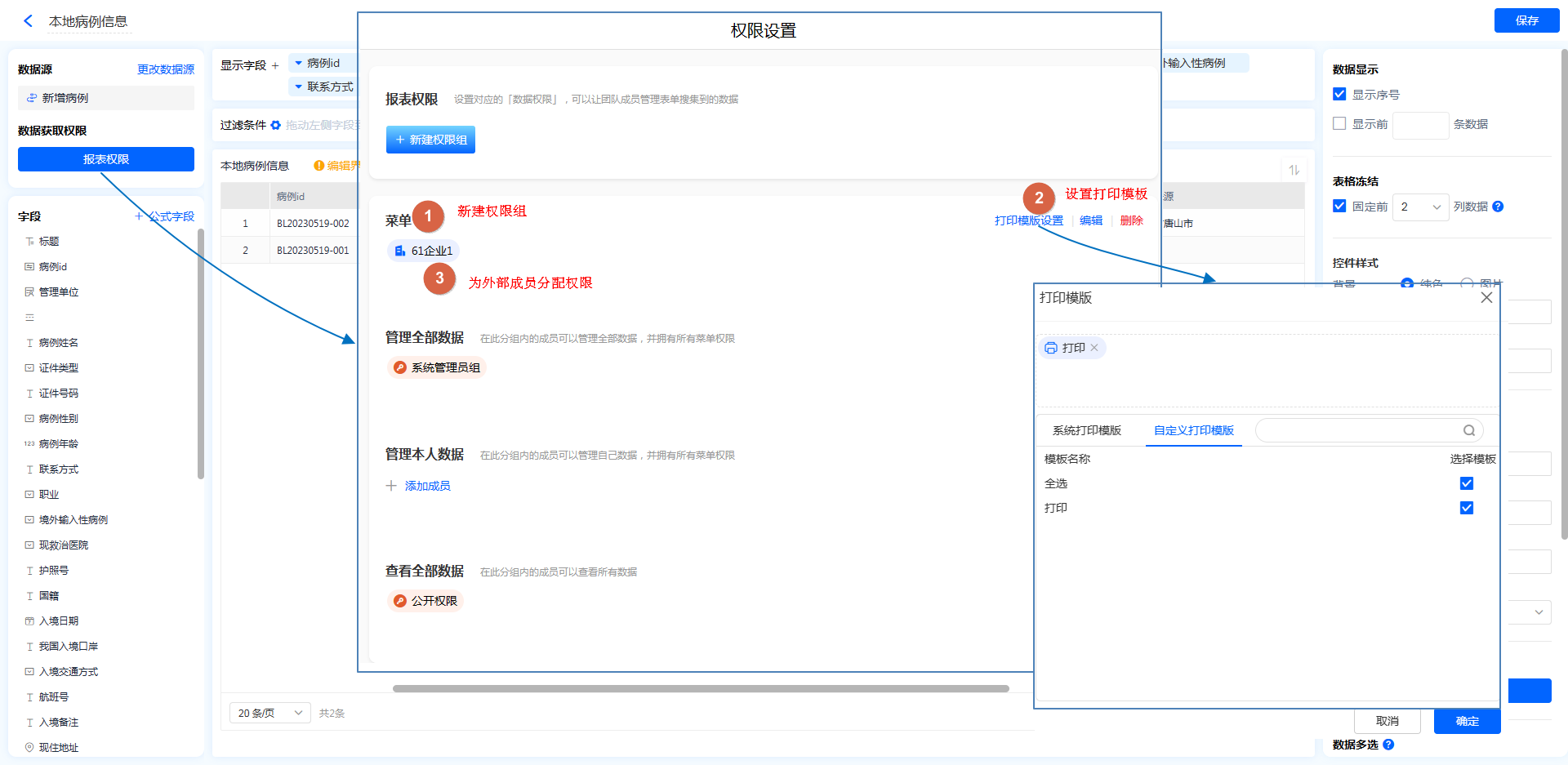Click the back arrow beside 本地病例信息

(x=29, y=21)
